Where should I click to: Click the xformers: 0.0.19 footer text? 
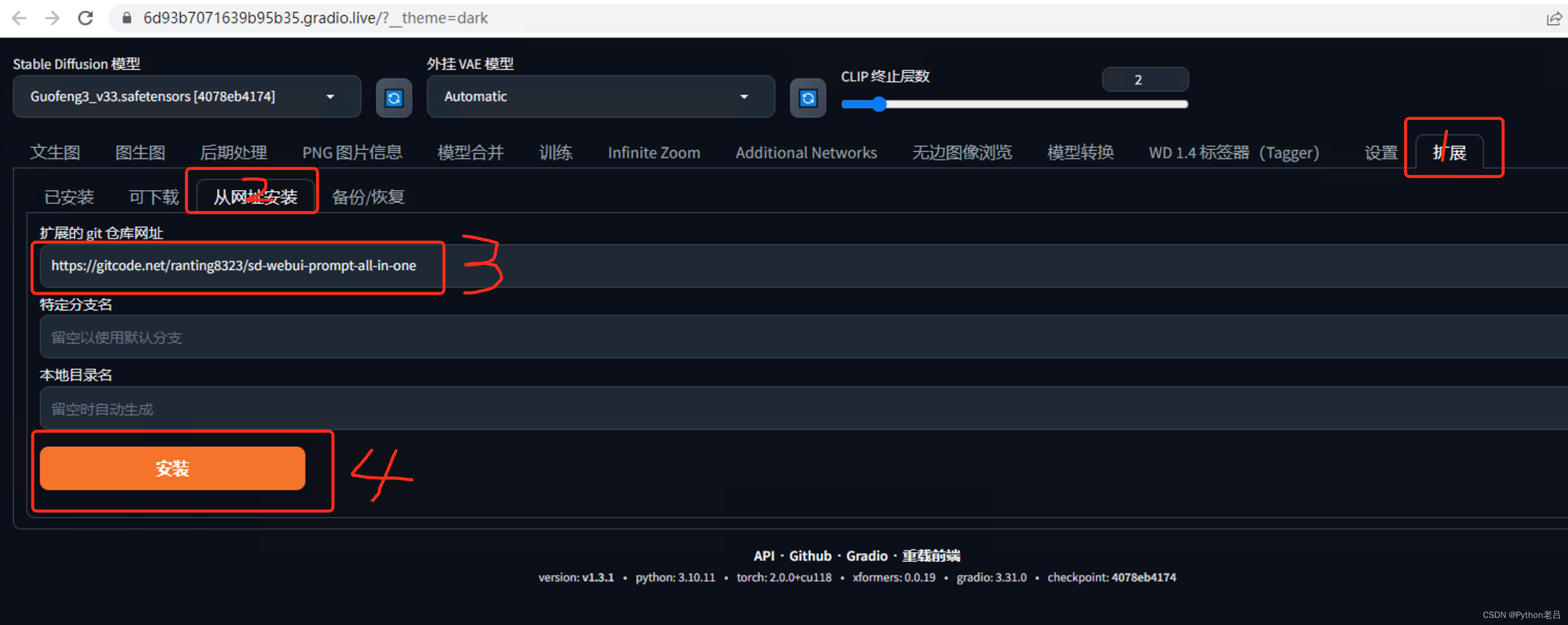(x=894, y=577)
